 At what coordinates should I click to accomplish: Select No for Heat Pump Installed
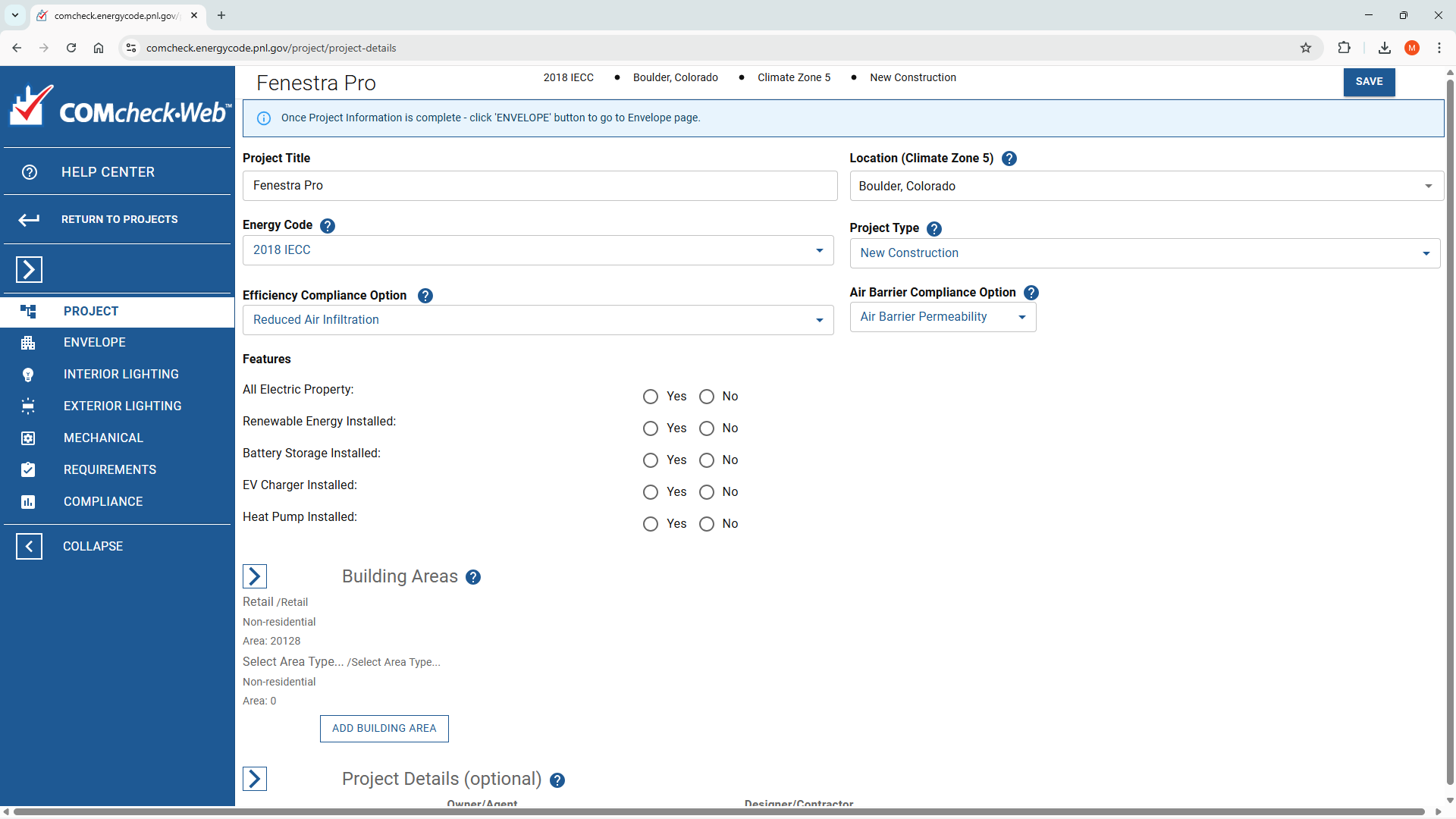[x=707, y=524]
